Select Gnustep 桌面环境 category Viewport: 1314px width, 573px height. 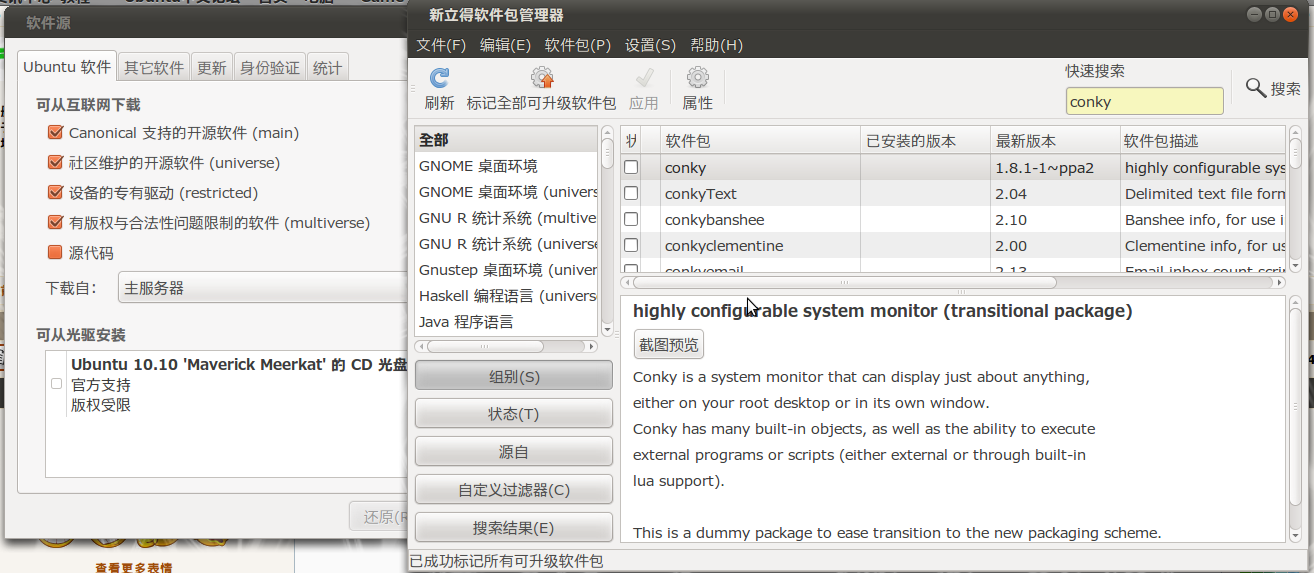pyautogui.click(x=507, y=270)
